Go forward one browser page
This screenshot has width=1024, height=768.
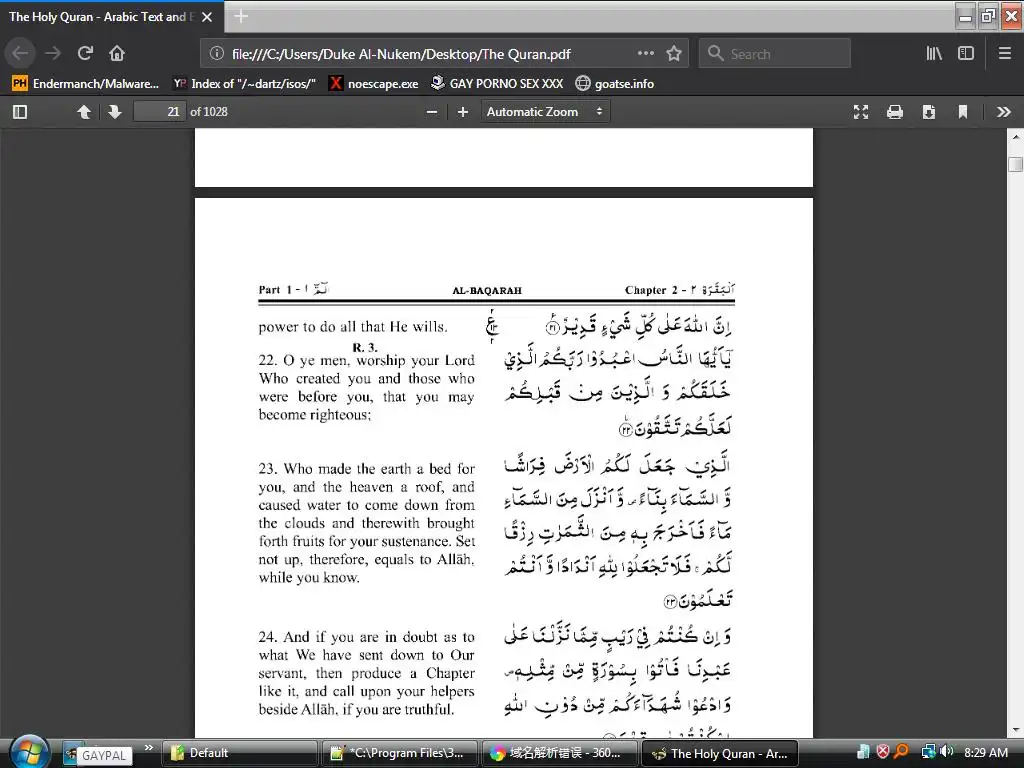pos(53,53)
